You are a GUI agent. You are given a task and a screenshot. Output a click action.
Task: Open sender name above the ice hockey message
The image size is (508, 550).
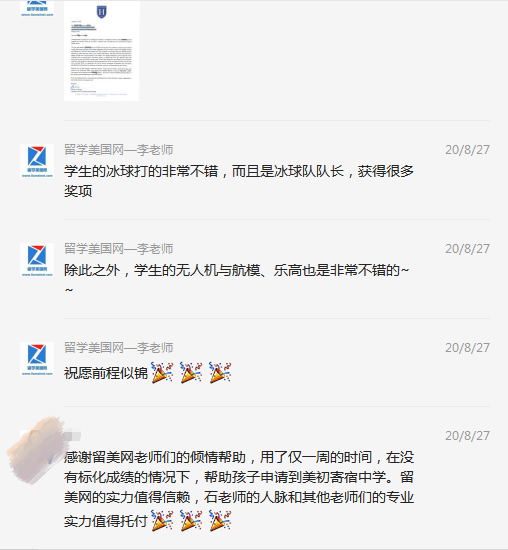[x=119, y=150]
